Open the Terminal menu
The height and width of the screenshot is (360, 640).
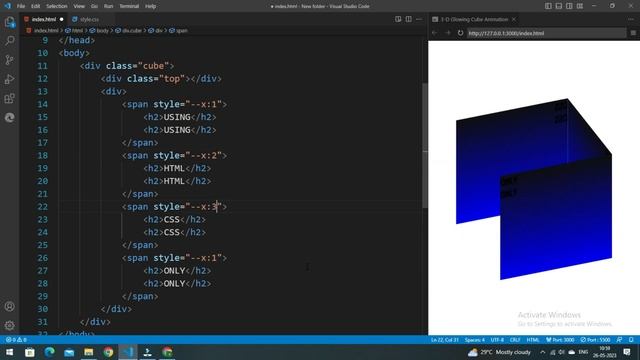(x=129, y=6)
